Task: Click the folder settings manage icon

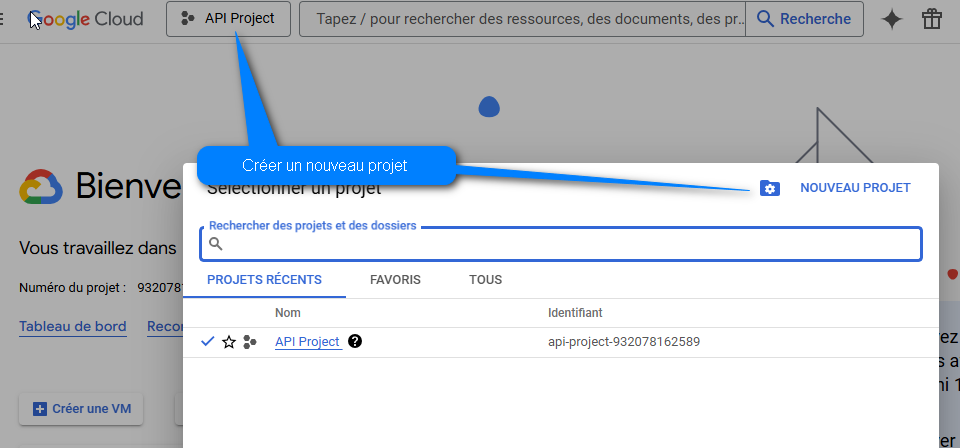Action: [x=770, y=189]
